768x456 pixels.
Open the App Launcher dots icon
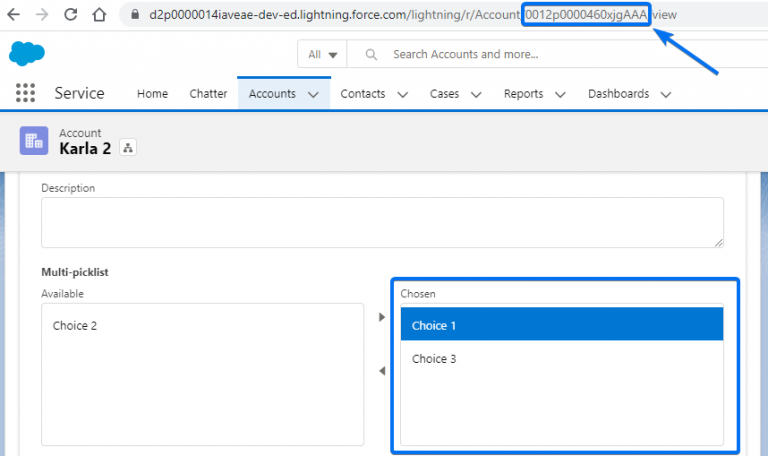[x=25, y=93]
